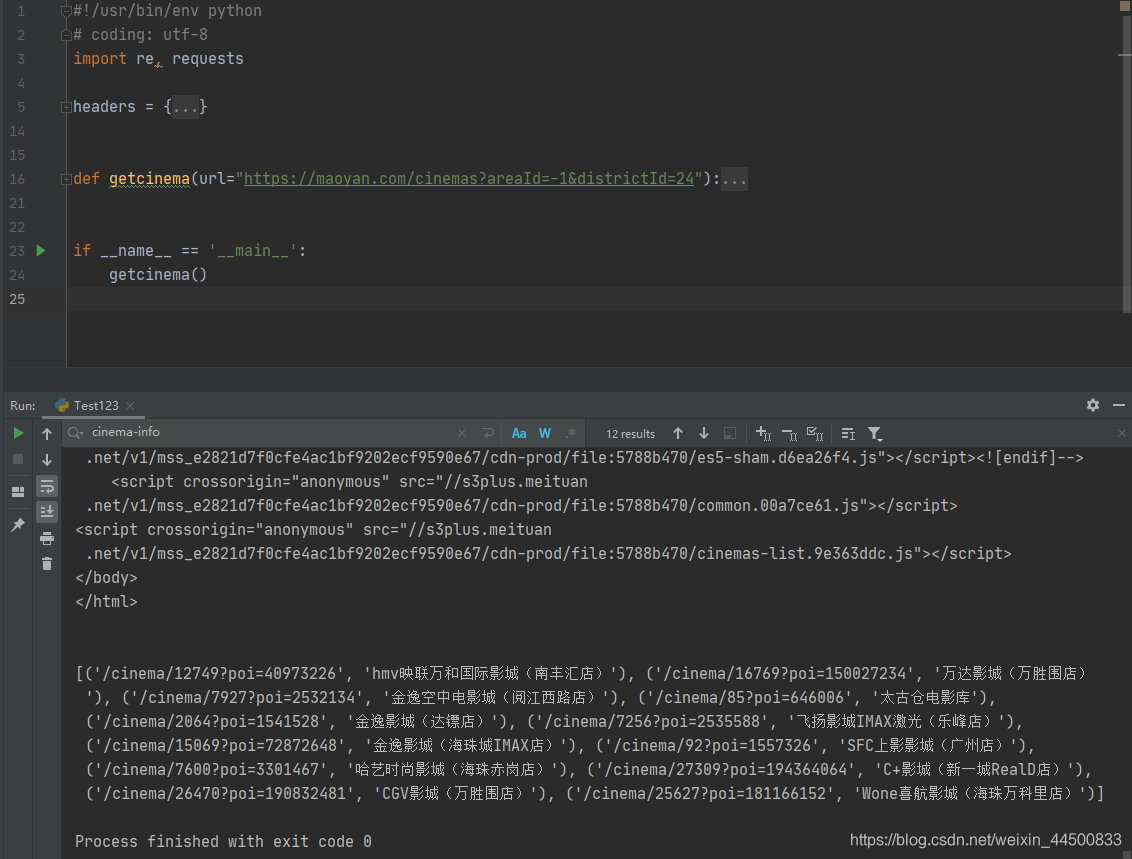Add selection for next occurrence
This screenshot has width=1132, height=859.
point(763,433)
